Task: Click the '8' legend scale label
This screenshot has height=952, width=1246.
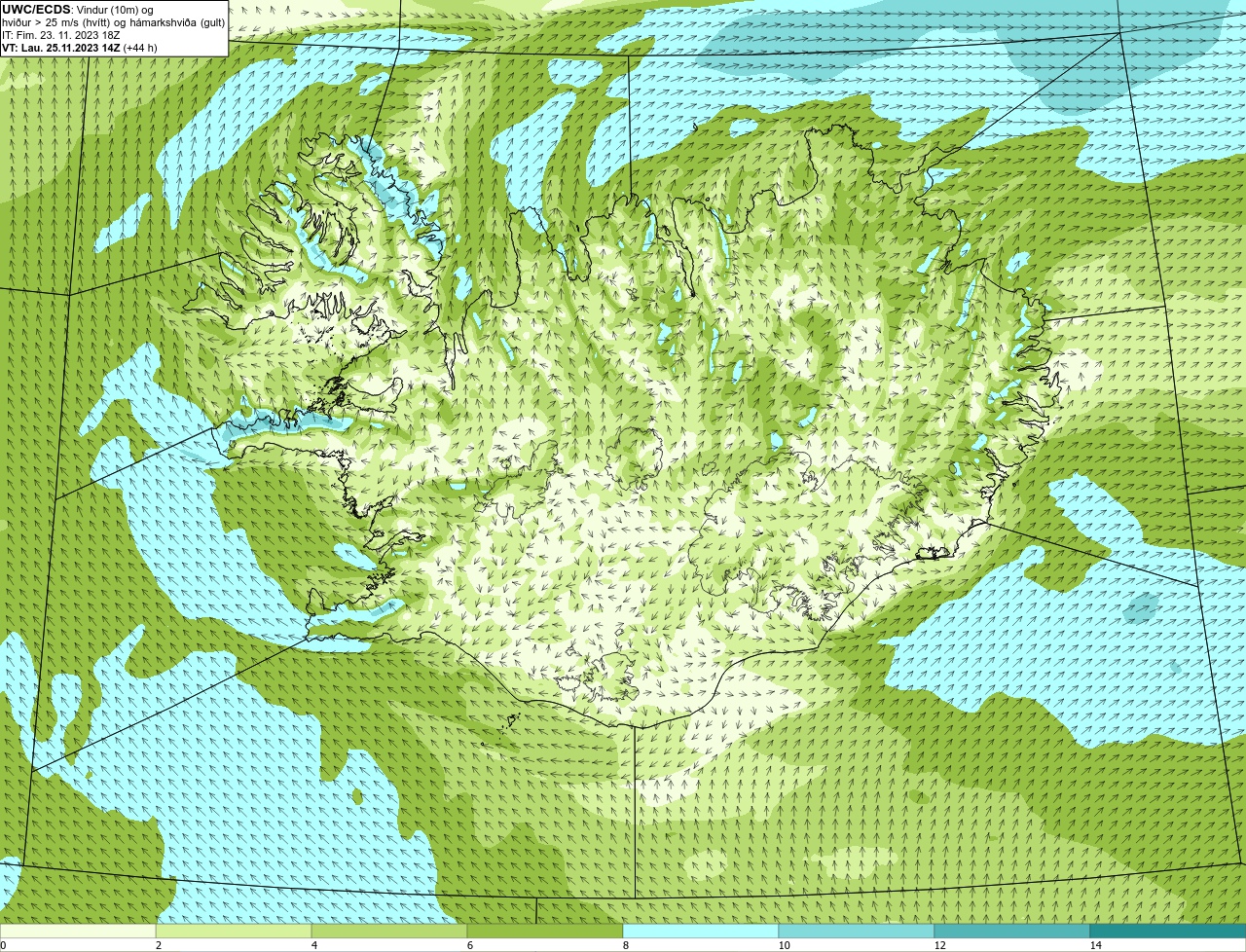Action: 625,945
